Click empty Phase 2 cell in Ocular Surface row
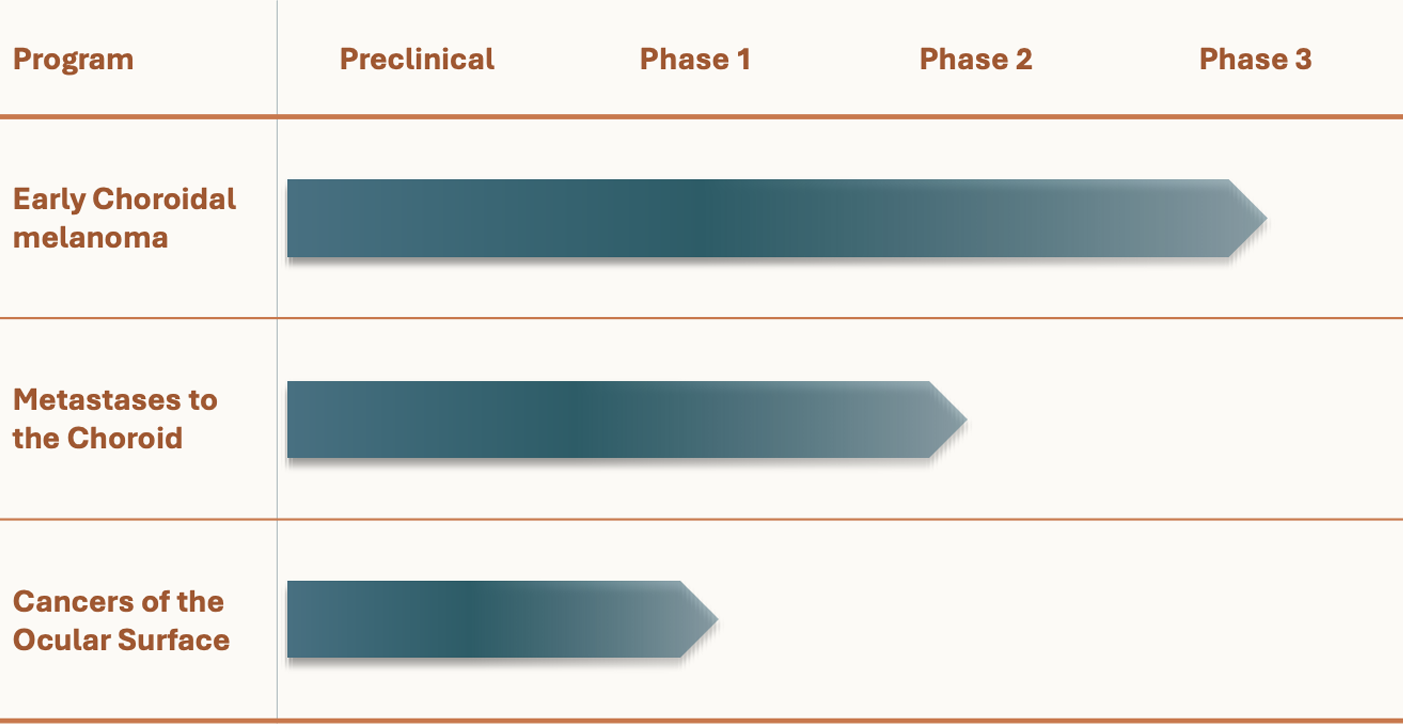This screenshot has width=1403, height=724. tap(976, 619)
